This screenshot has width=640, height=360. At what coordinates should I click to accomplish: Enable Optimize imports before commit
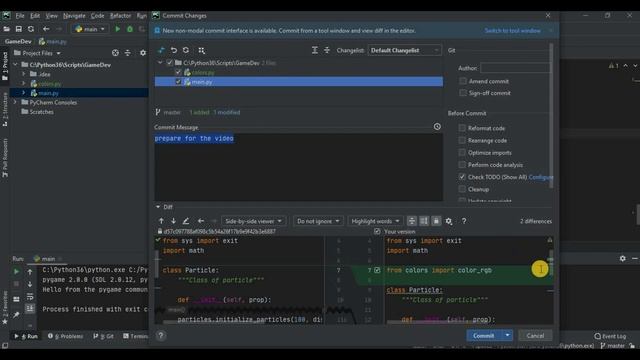point(462,153)
